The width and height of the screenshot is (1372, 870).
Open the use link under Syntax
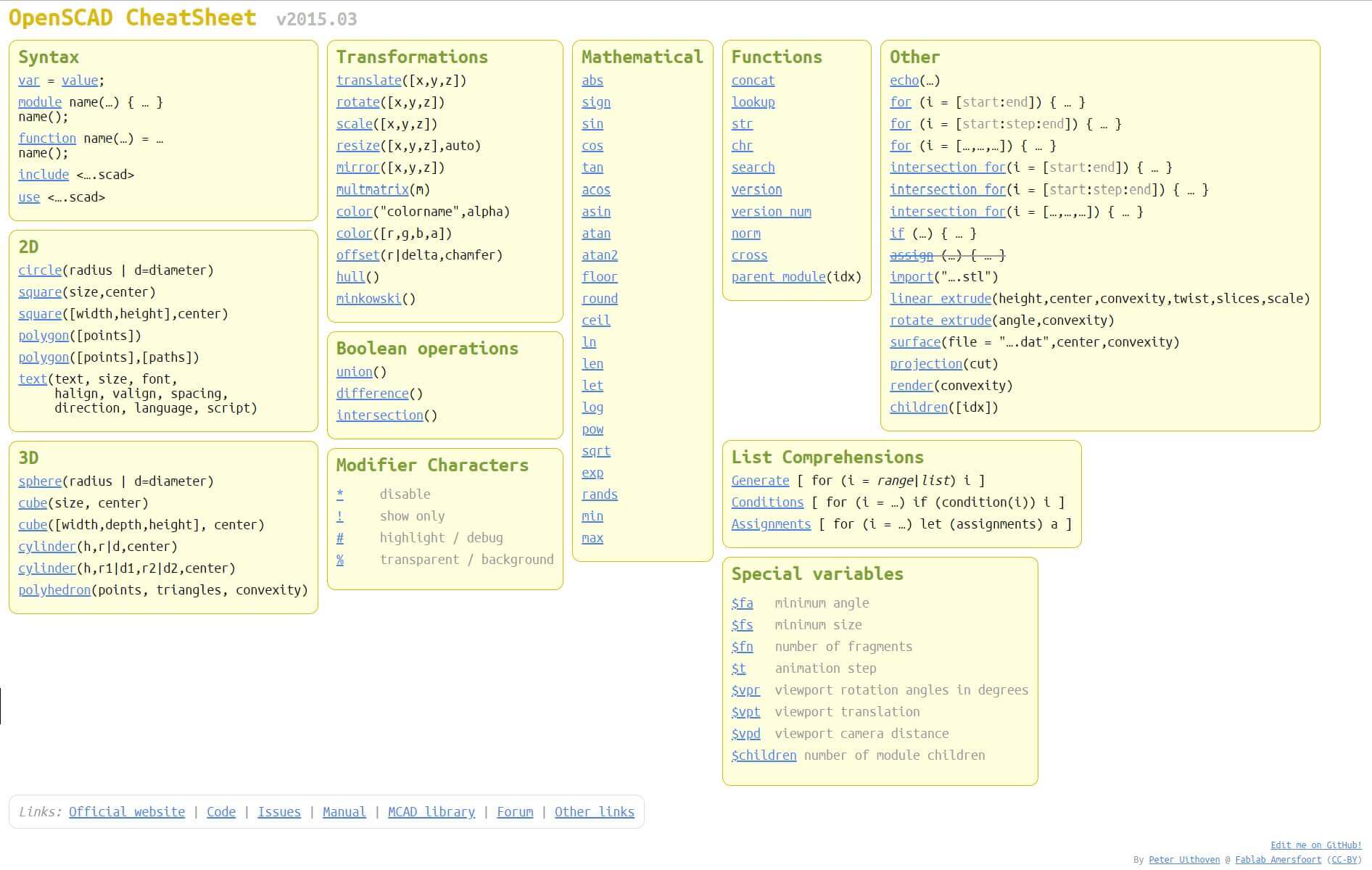[x=29, y=197]
